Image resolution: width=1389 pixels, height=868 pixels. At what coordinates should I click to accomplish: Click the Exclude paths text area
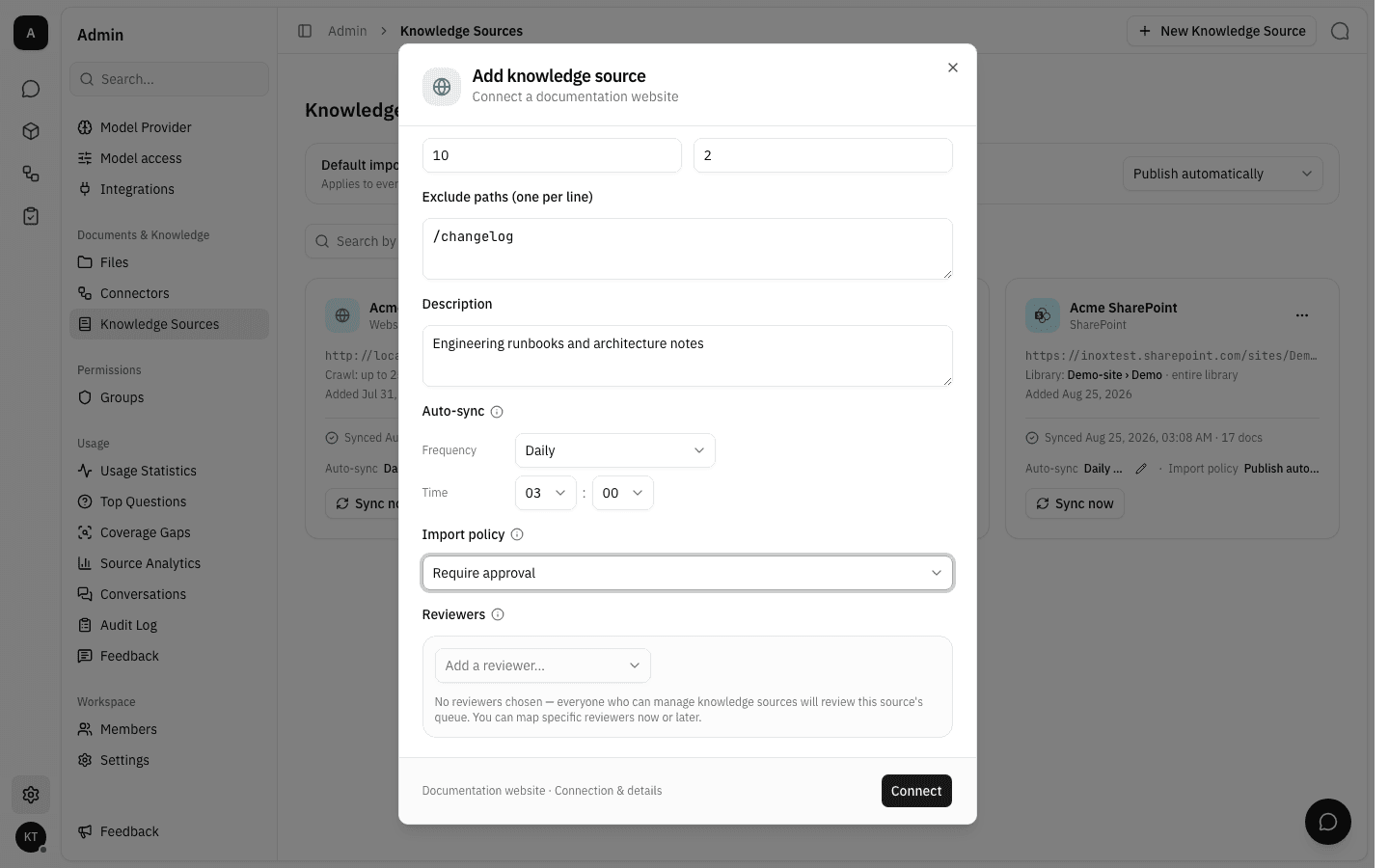[688, 249]
